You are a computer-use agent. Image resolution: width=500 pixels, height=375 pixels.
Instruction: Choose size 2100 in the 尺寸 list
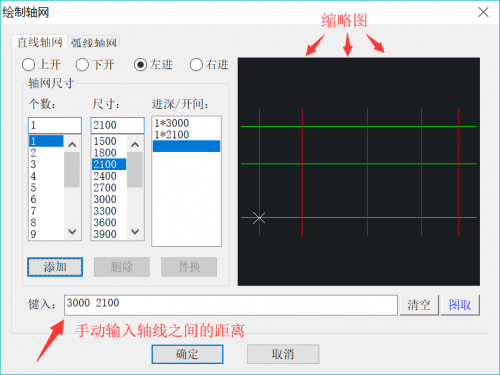[109, 164]
